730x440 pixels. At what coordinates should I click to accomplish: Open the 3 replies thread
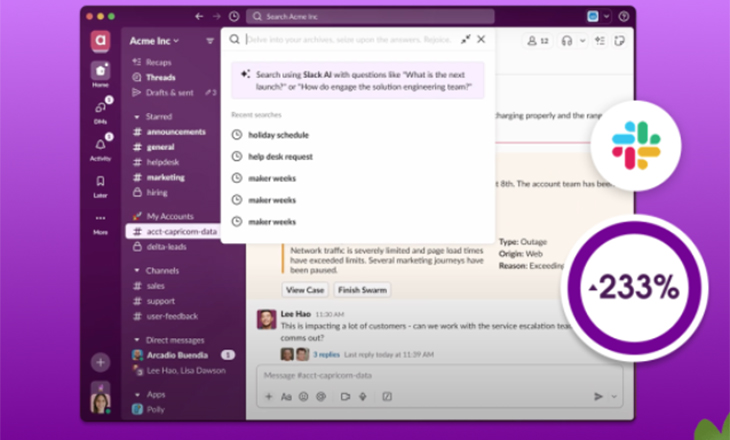pyautogui.click(x=326, y=354)
